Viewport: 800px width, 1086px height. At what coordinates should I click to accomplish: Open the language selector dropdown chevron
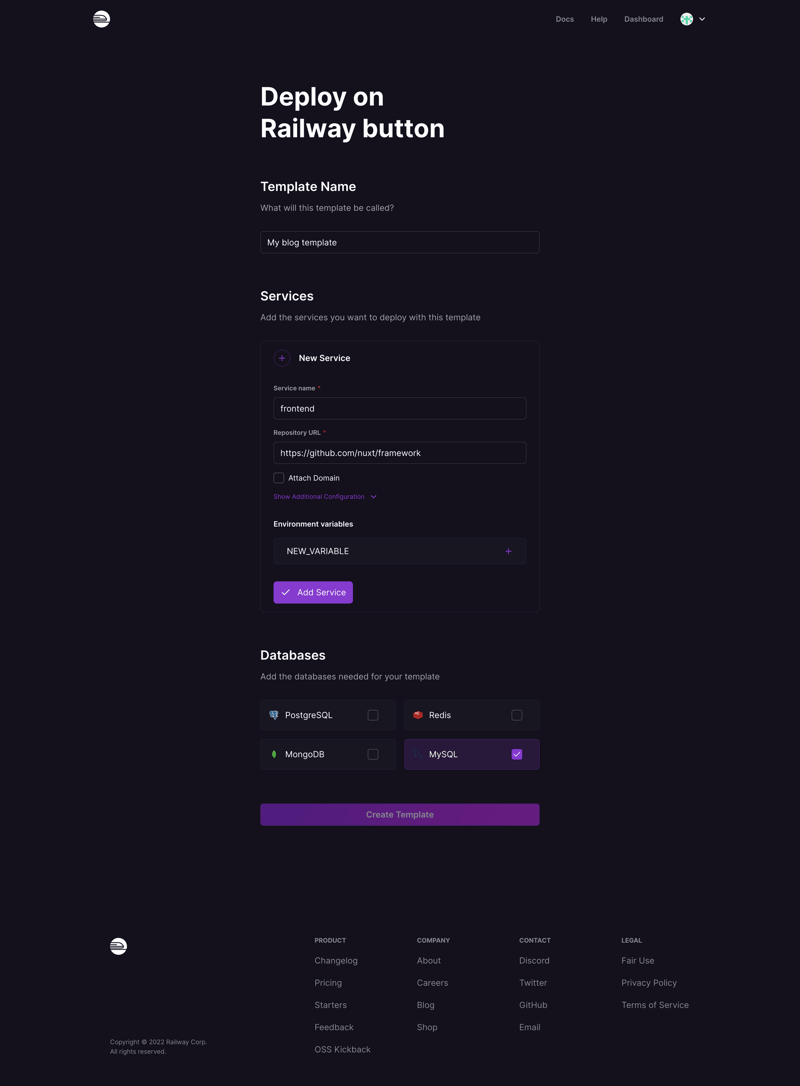point(701,18)
